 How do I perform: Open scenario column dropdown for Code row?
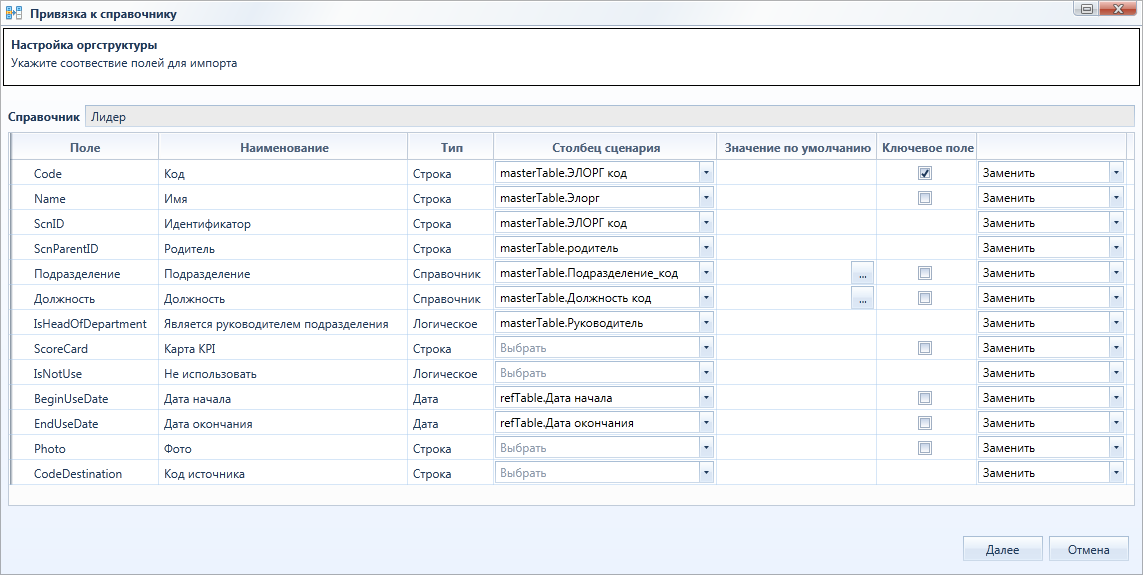point(706,173)
